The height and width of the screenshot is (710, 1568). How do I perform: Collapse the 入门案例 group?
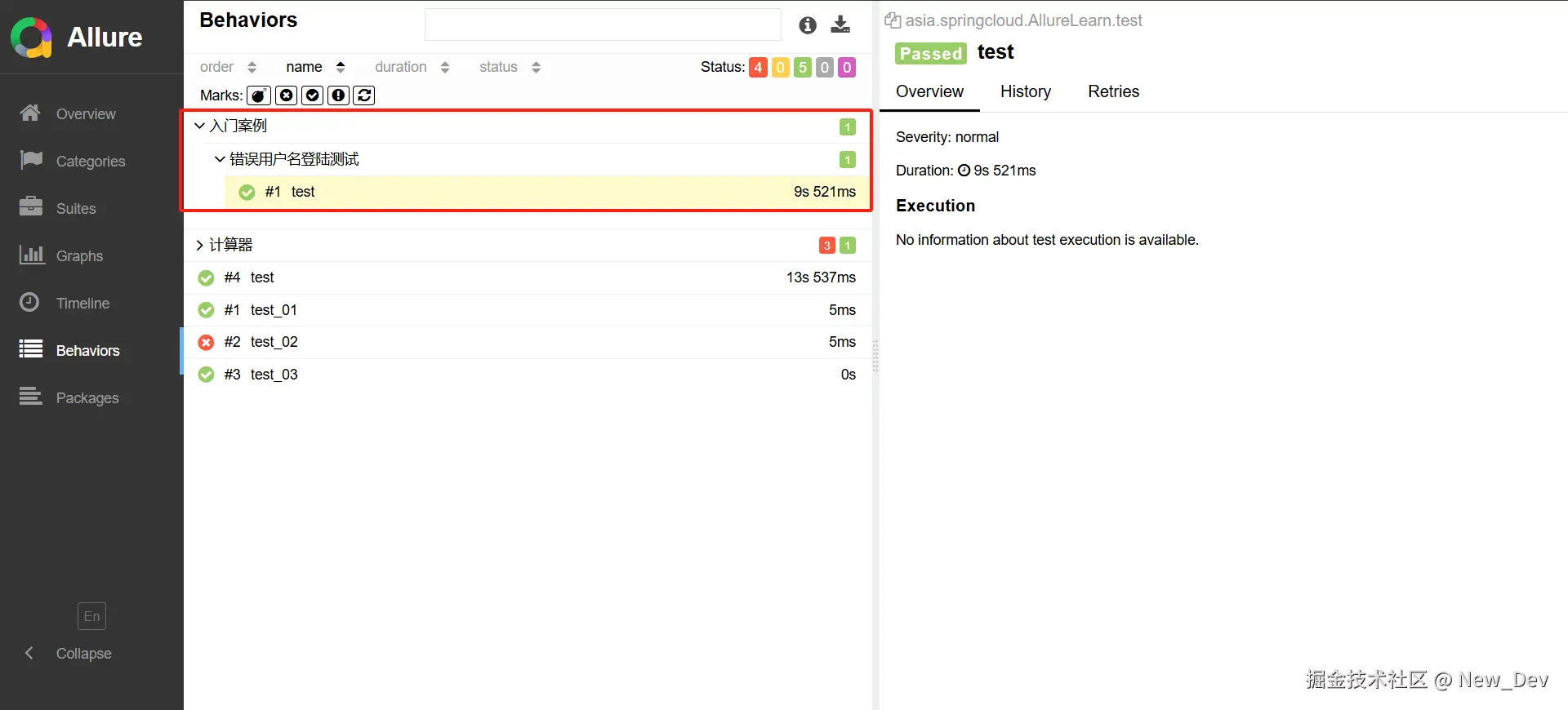pyautogui.click(x=199, y=126)
